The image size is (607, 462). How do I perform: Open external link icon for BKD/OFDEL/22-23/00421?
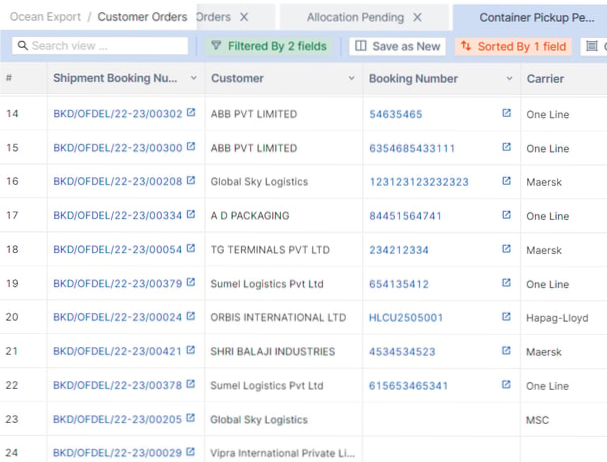click(x=190, y=351)
